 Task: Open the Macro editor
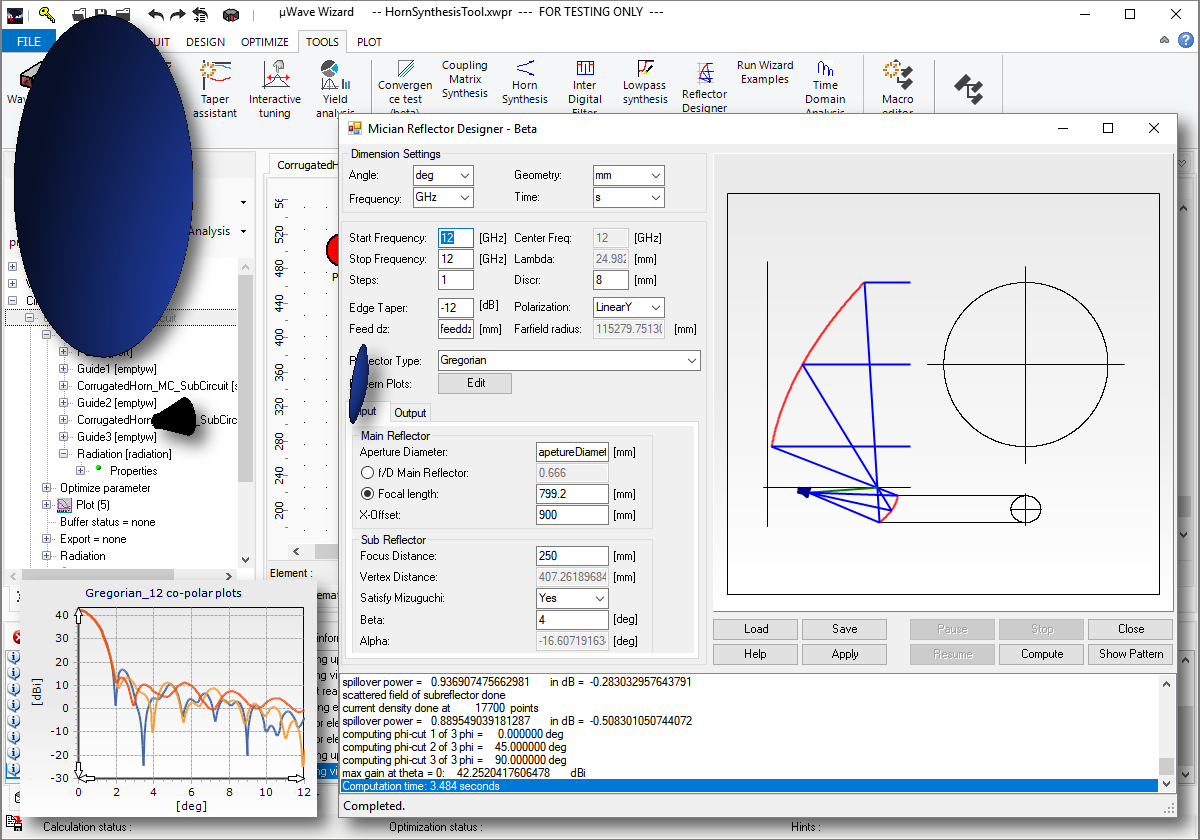click(898, 89)
